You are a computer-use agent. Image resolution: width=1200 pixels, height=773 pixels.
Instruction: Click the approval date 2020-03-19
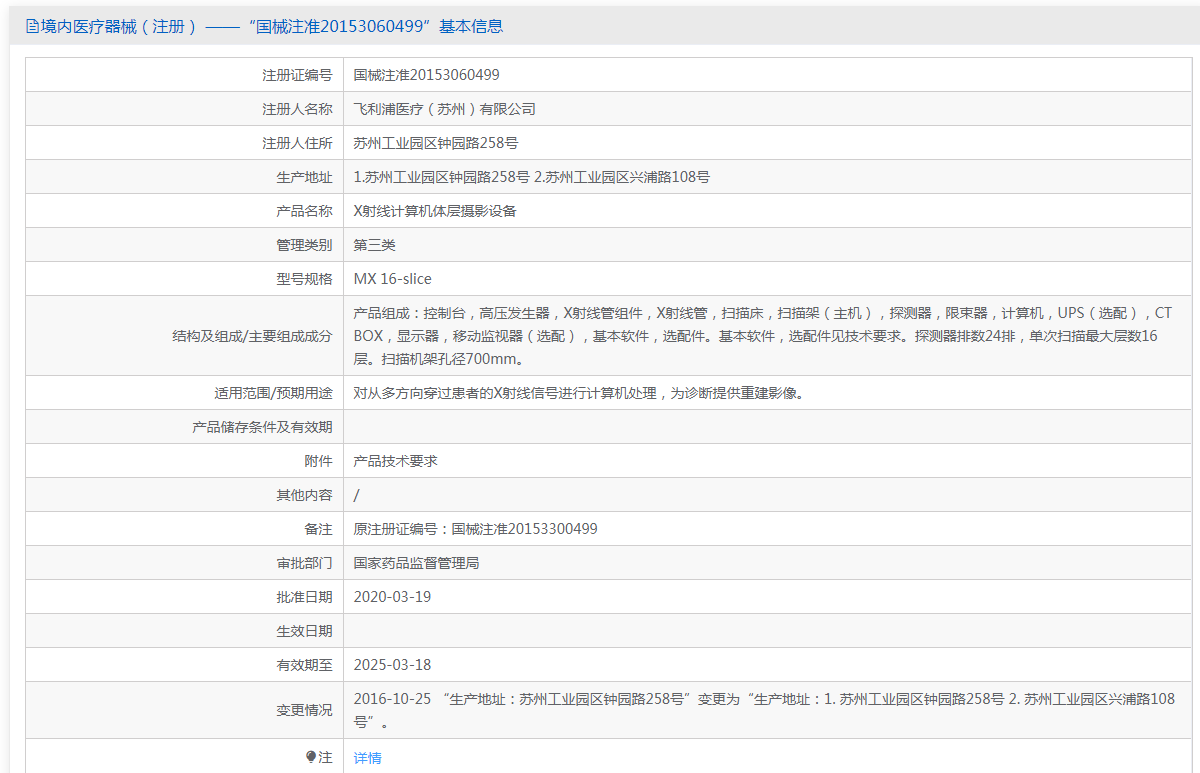pyautogui.click(x=393, y=597)
